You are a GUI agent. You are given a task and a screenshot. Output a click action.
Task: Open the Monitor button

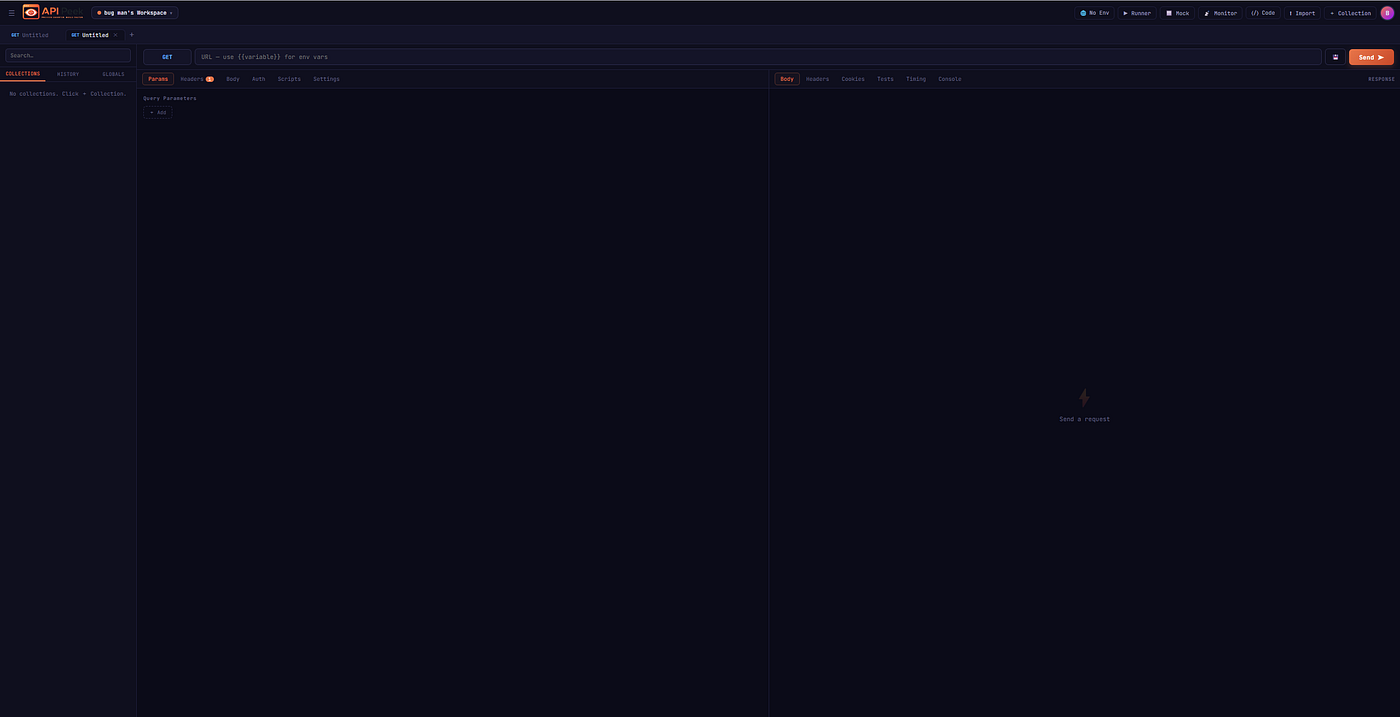[x=1220, y=13]
